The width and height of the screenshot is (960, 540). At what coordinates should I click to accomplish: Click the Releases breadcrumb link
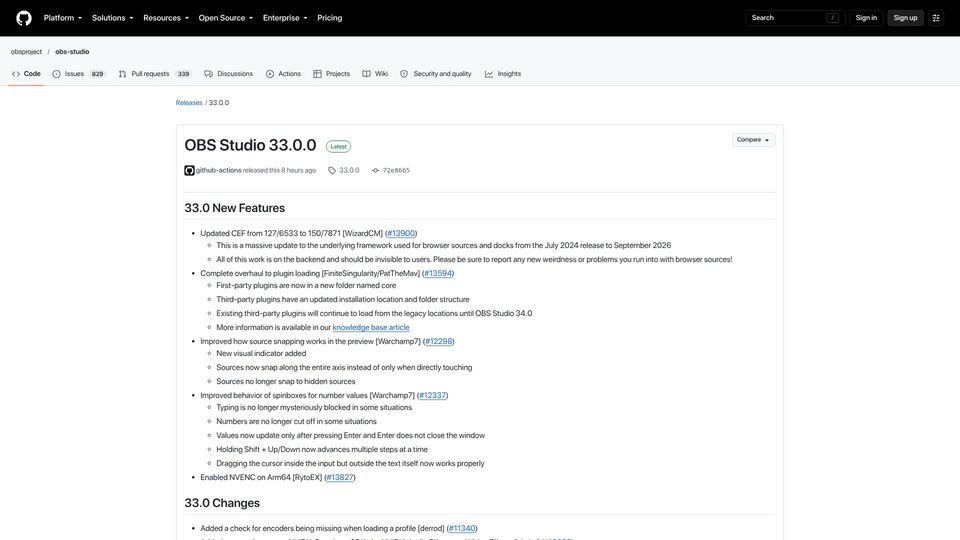189,103
